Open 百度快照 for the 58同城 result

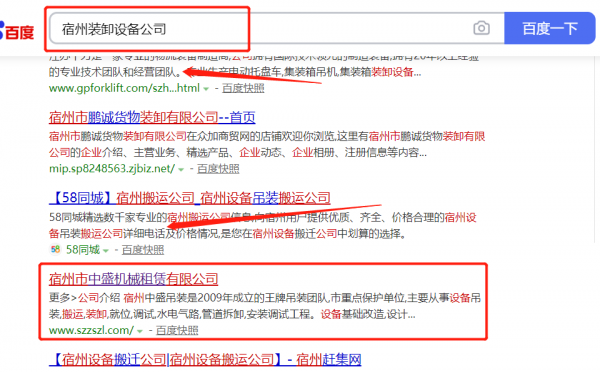[x=143, y=250]
